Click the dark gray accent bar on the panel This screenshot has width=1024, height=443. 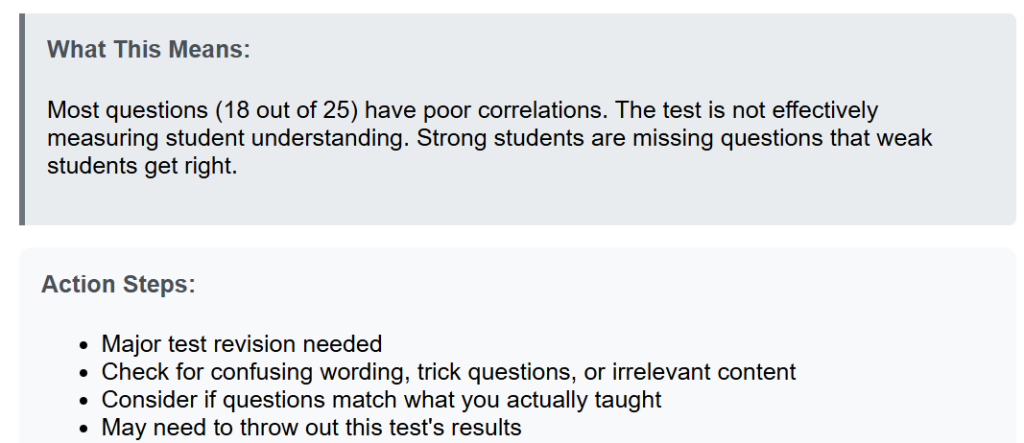point(22,119)
